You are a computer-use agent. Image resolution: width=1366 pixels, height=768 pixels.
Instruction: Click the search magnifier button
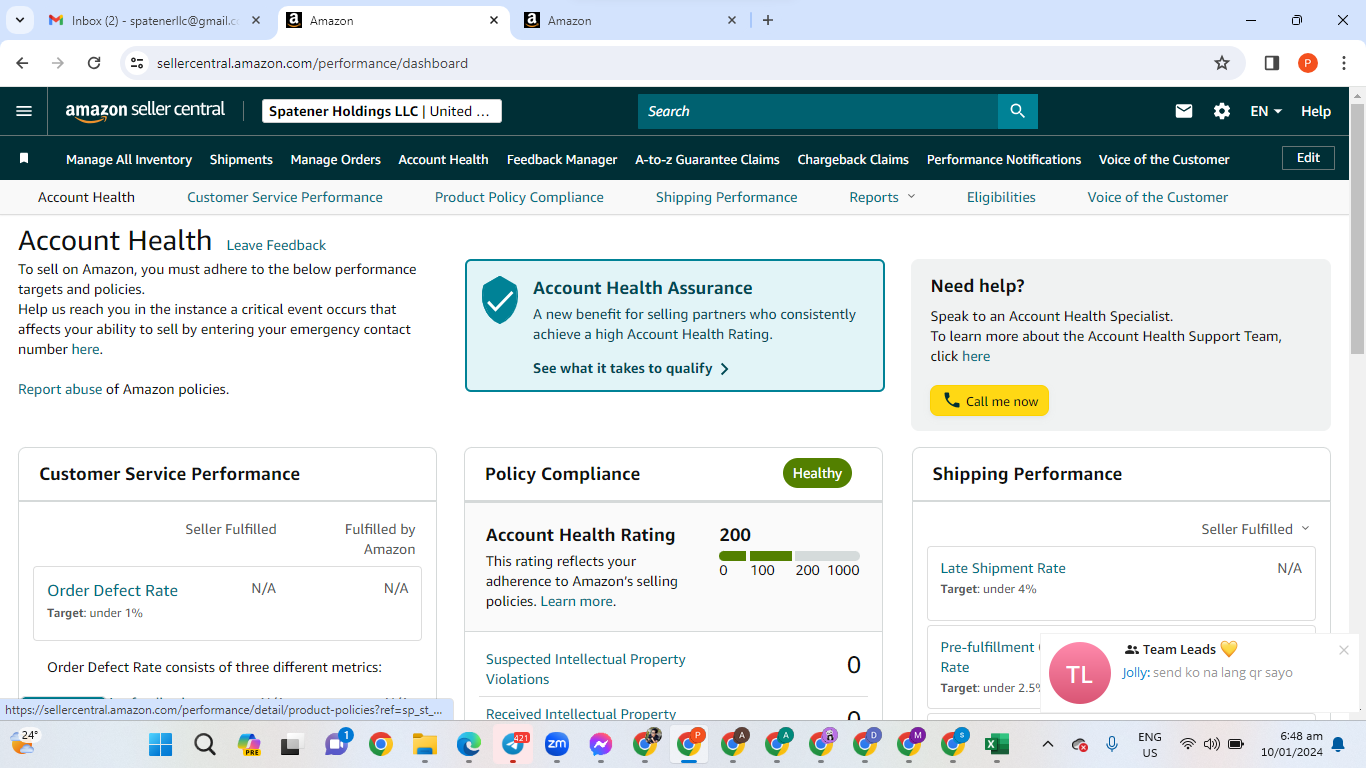coord(1017,111)
